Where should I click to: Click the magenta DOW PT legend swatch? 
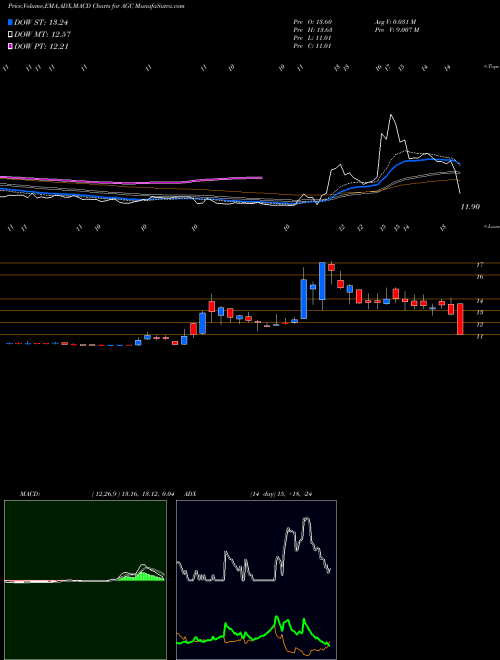pyautogui.click(x=10, y=46)
